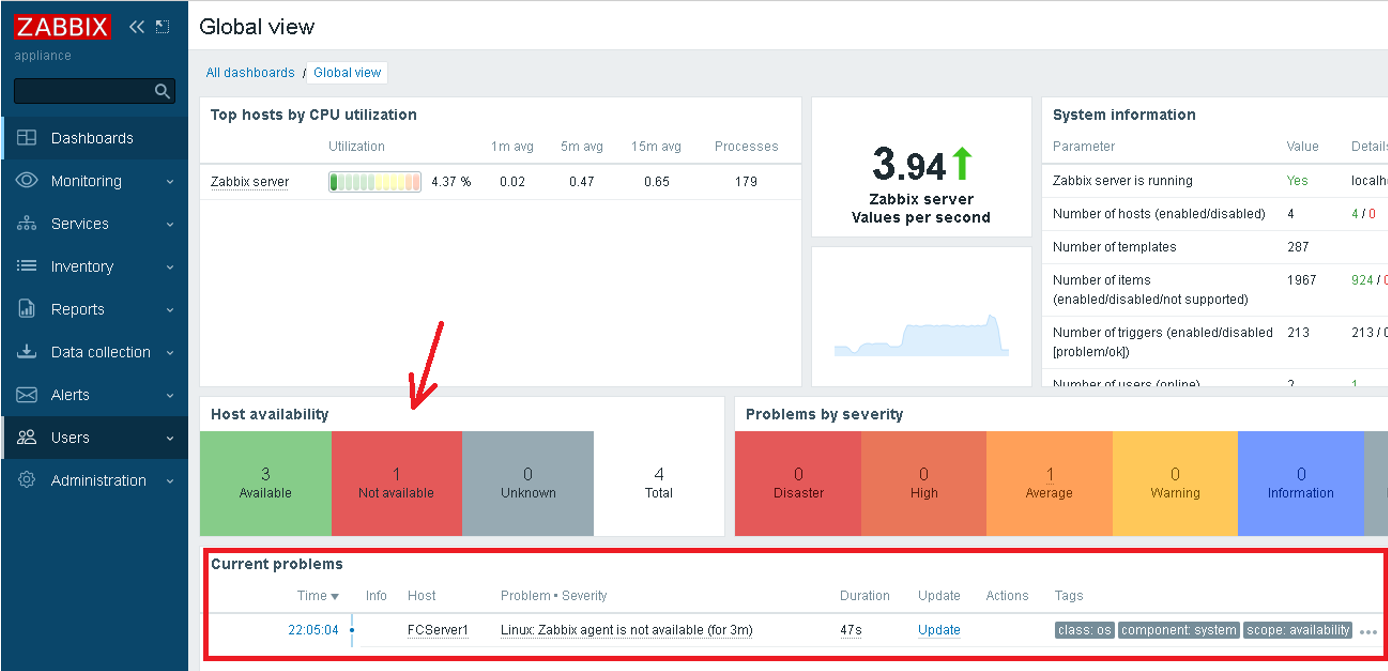
Task: Click the 3.94 values per second widget
Action: coord(921,167)
